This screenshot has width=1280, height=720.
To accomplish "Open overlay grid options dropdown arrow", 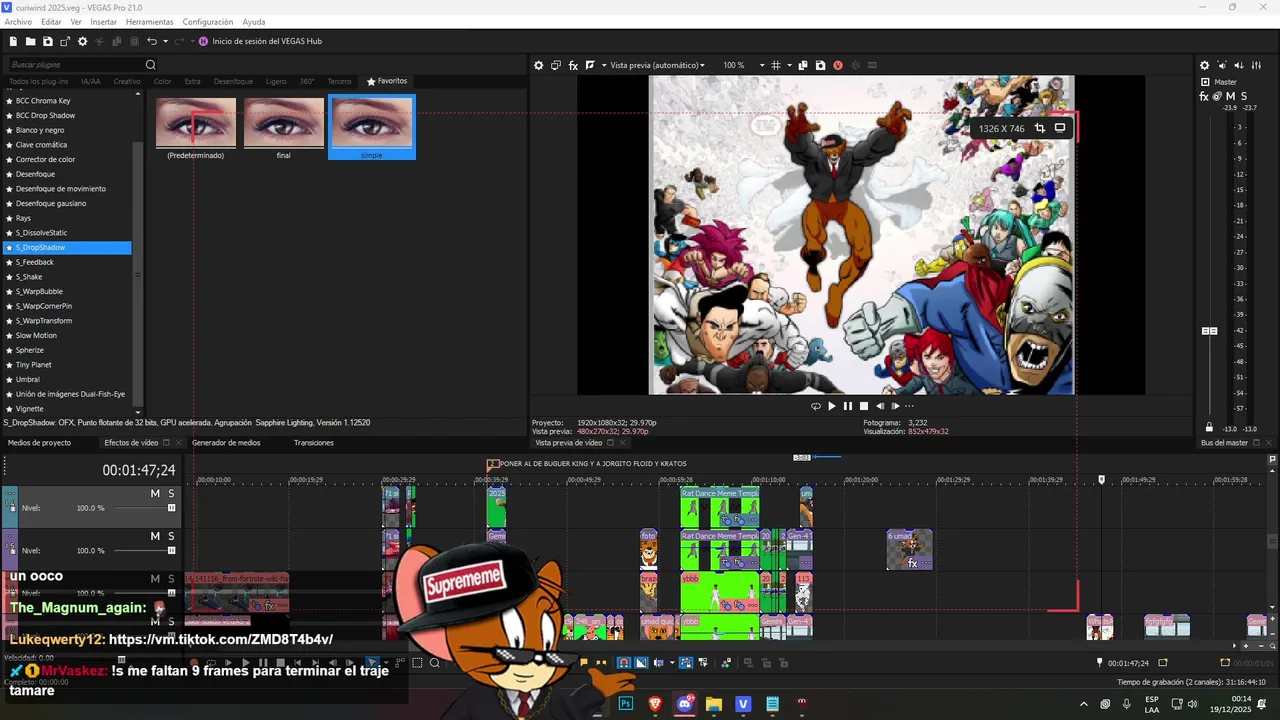I will (x=788, y=65).
